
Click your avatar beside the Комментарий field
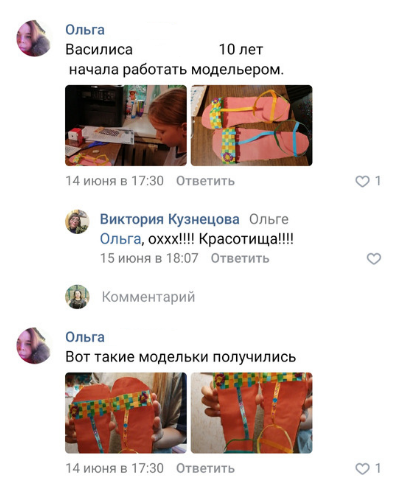[77, 297]
